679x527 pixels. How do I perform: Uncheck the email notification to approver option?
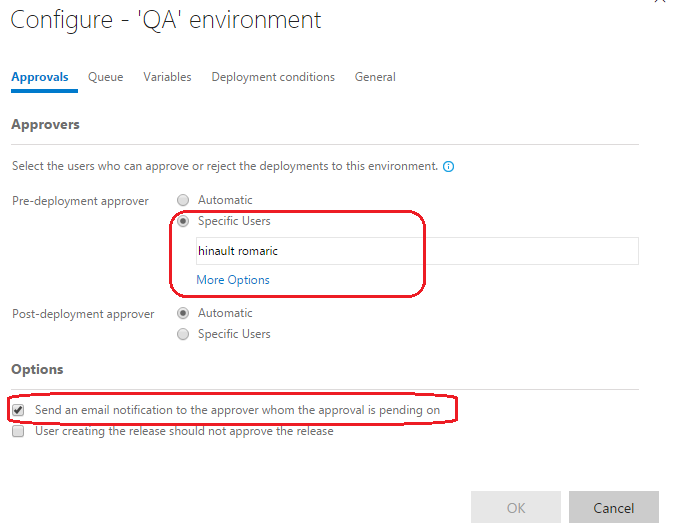point(18,410)
